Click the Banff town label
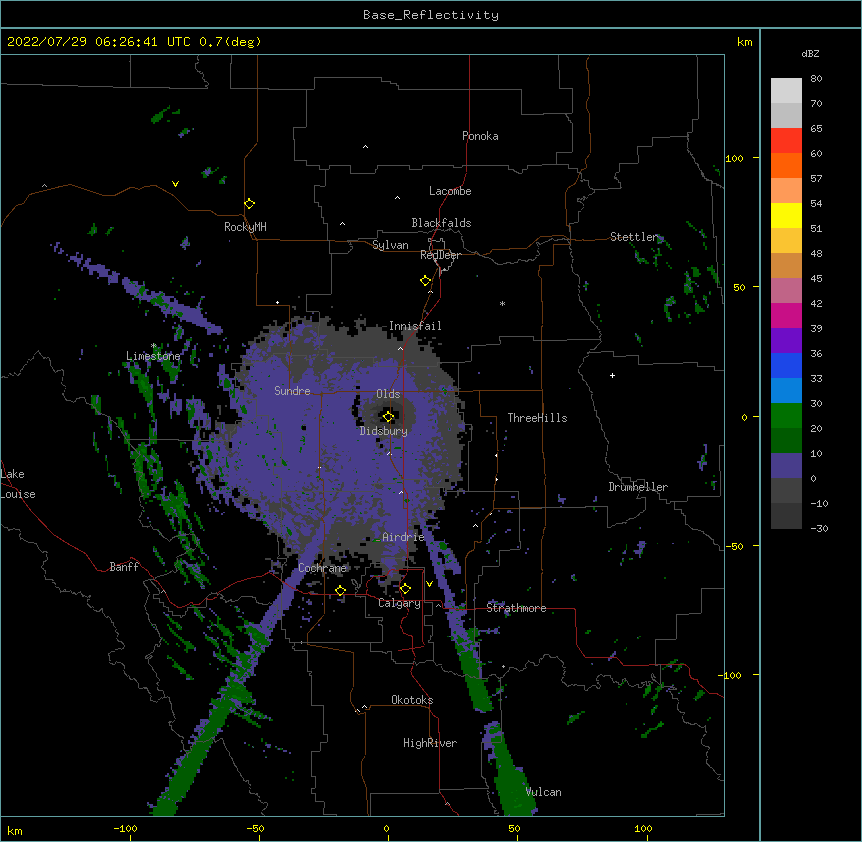The width and height of the screenshot is (862, 842). (124, 567)
